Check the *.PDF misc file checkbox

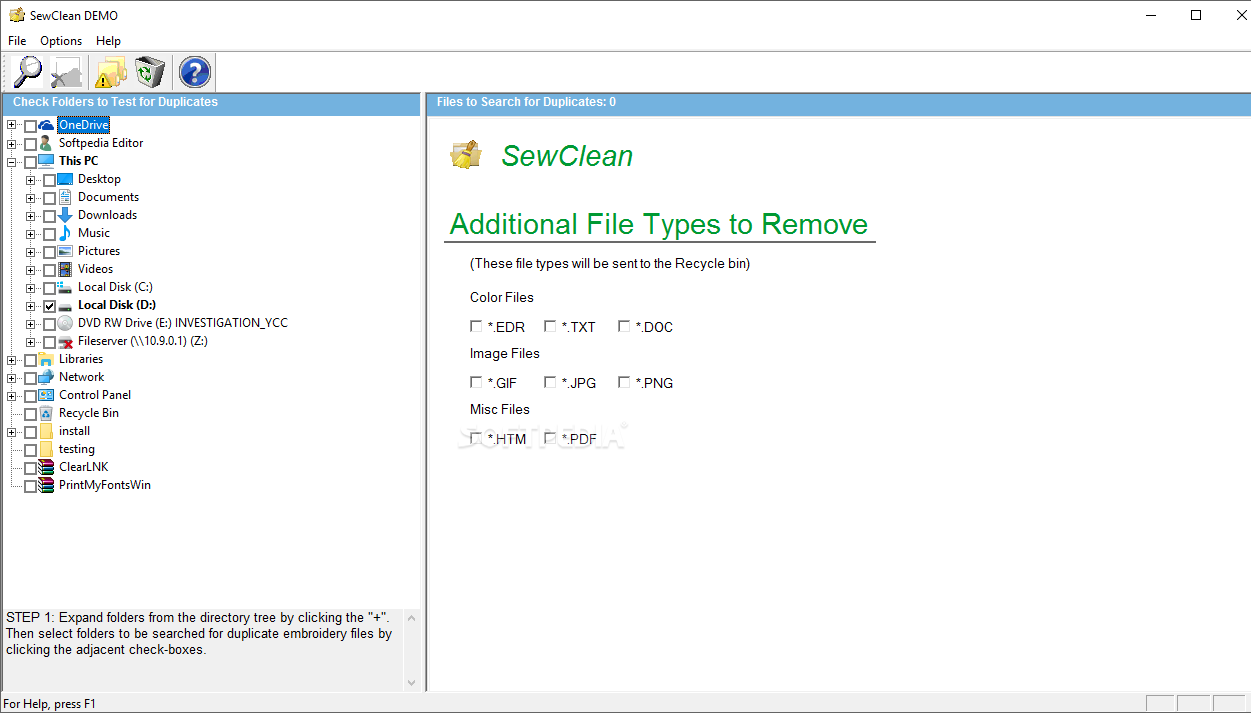(550, 438)
